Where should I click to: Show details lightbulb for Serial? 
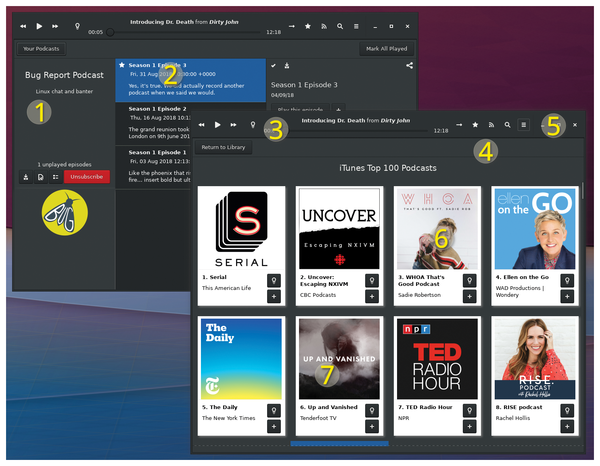pyautogui.click(x=274, y=280)
